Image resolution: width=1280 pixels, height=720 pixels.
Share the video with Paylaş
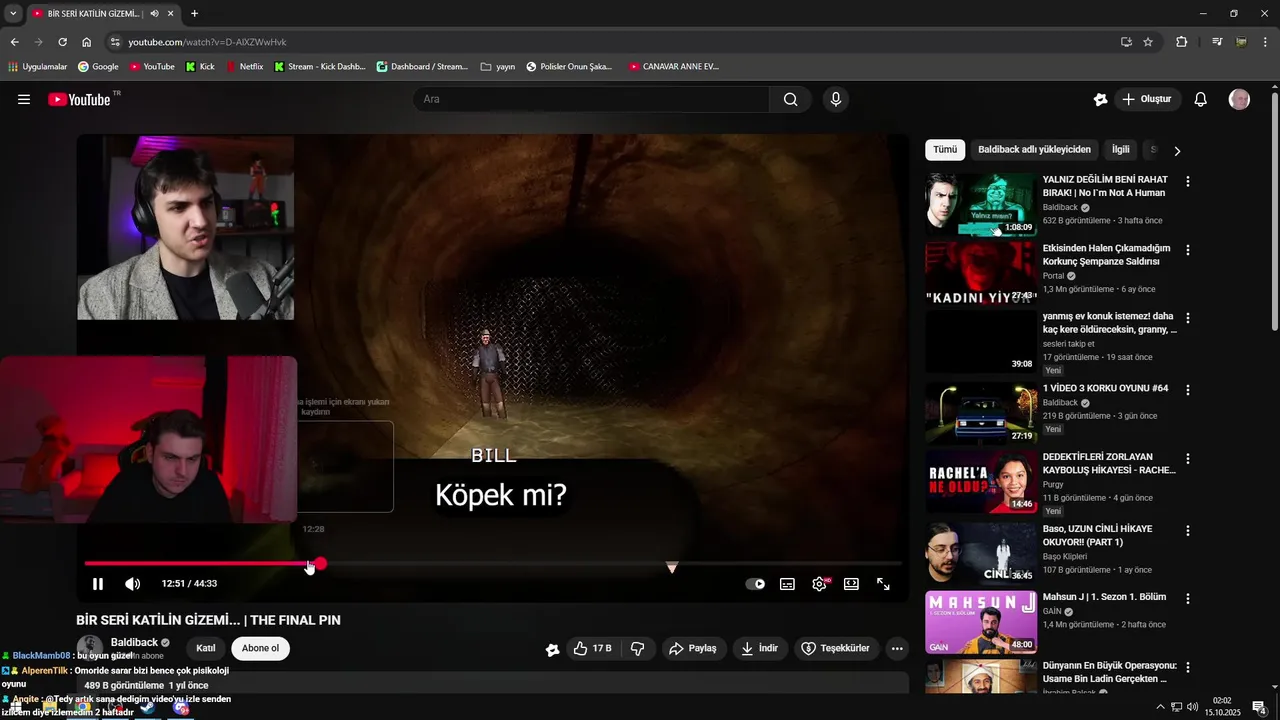tap(693, 648)
